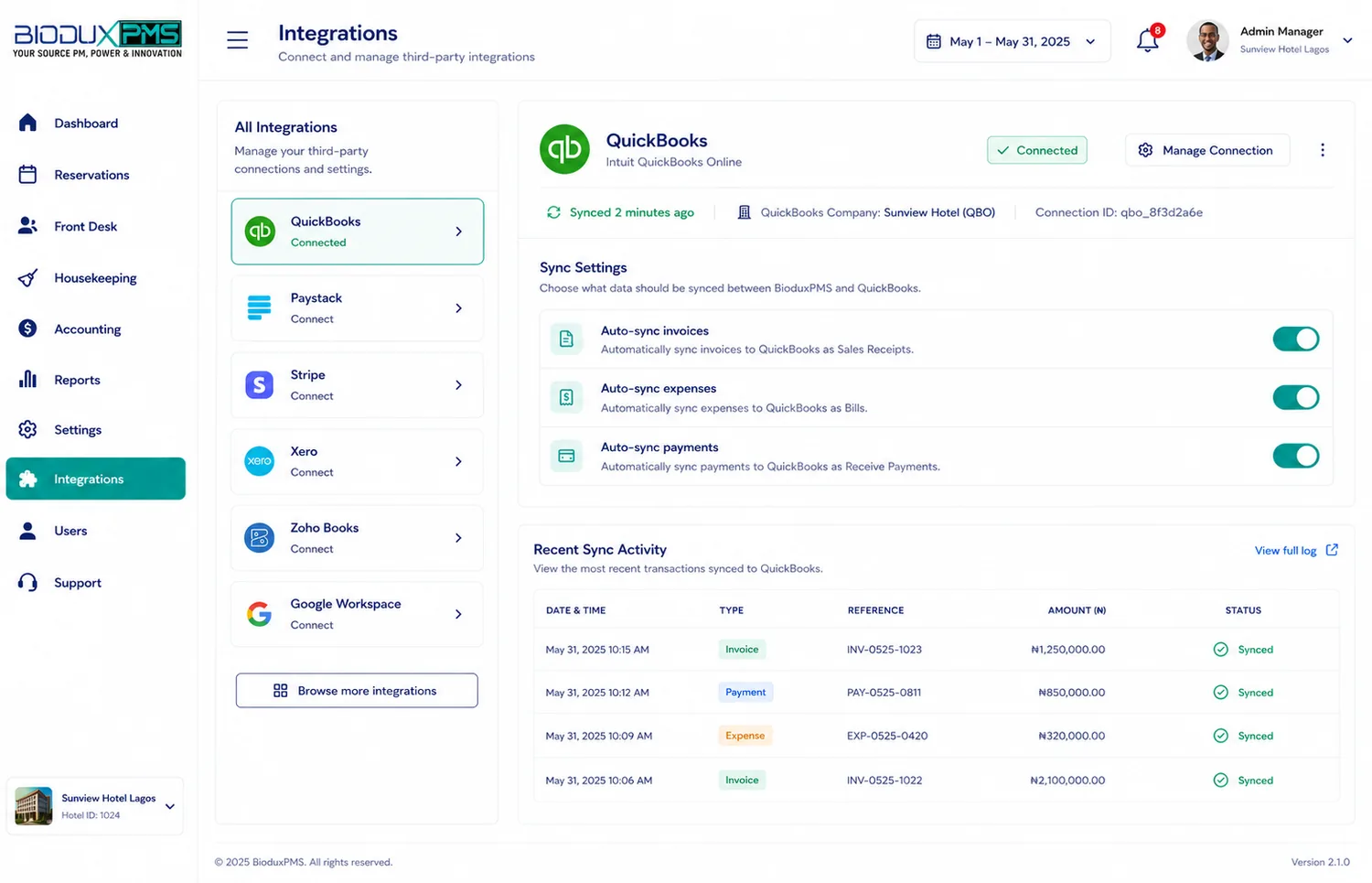Viewport: 1372px width, 883px height.
Task: Open Settings in the sidebar
Action: [x=95, y=430]
